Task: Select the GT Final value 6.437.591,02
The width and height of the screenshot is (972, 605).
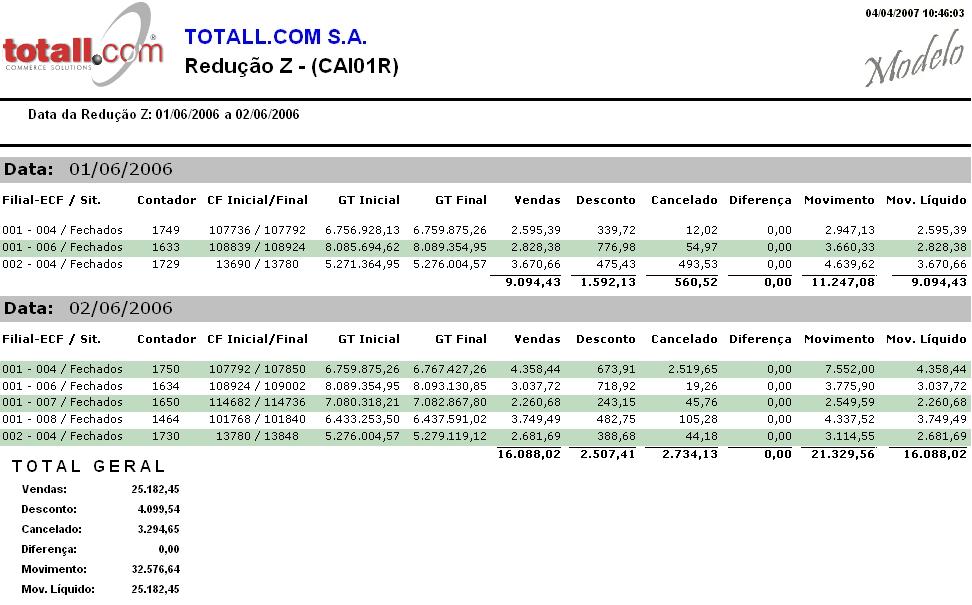Action: pyautogui.click(x=450, y=419)
